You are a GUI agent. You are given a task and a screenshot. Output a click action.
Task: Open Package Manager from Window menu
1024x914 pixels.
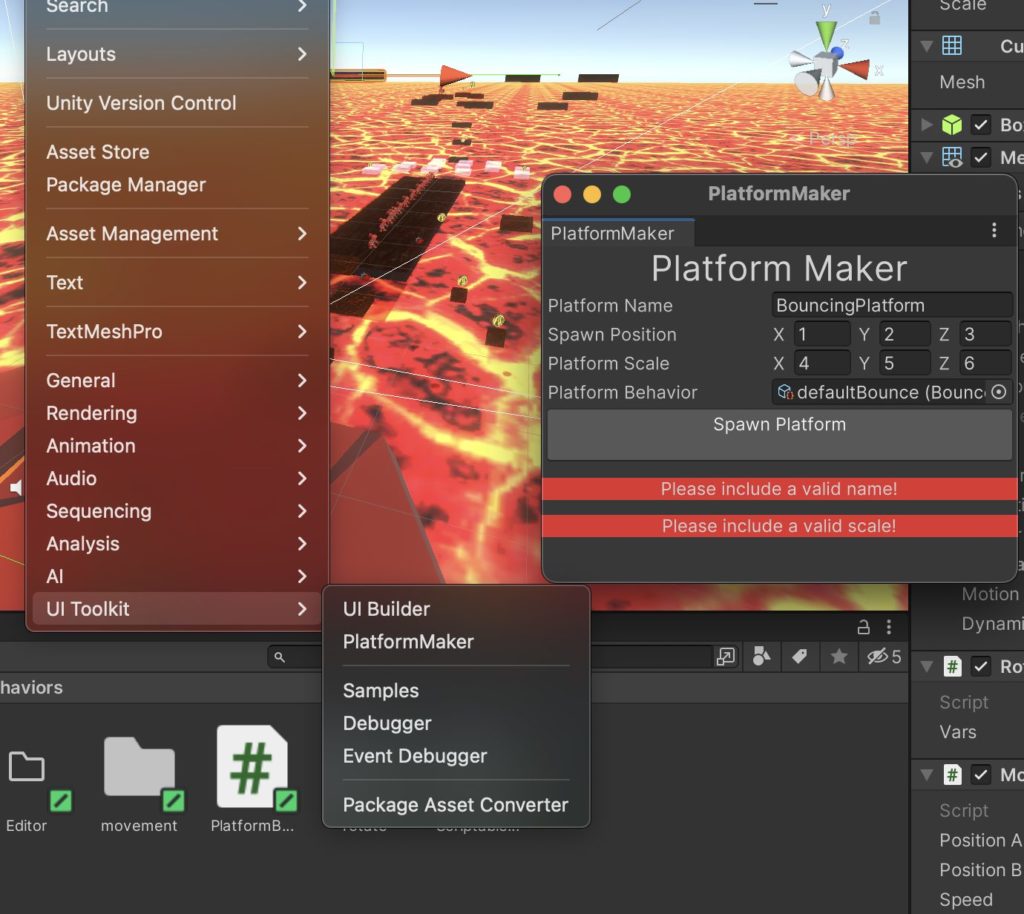tap(126, 185)
